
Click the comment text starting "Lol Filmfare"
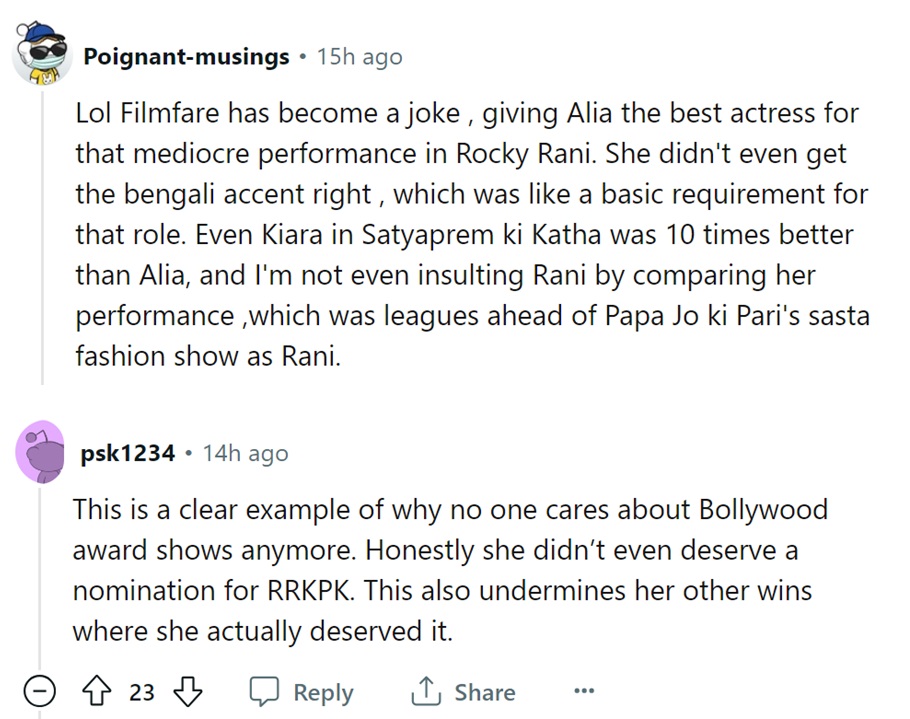(470, 235)
